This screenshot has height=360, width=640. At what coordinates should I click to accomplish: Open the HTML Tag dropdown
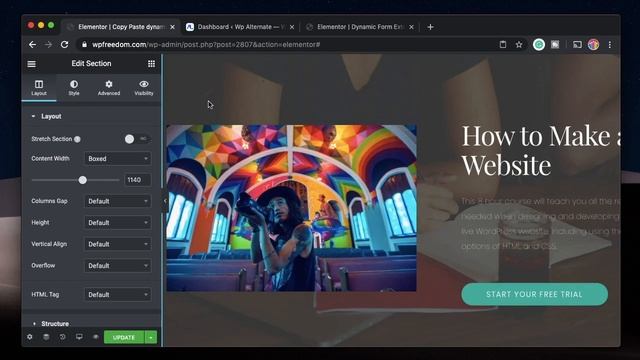click(118, 295)
